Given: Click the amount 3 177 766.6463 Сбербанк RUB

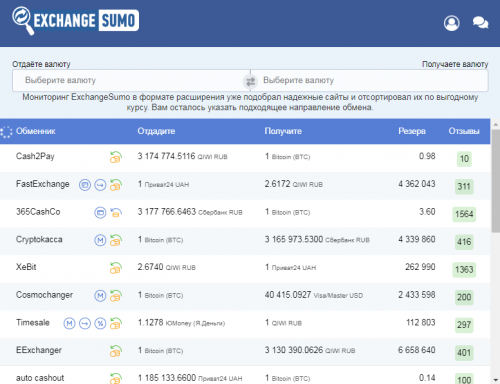Looking at the screenshot, I should [190, 212].
